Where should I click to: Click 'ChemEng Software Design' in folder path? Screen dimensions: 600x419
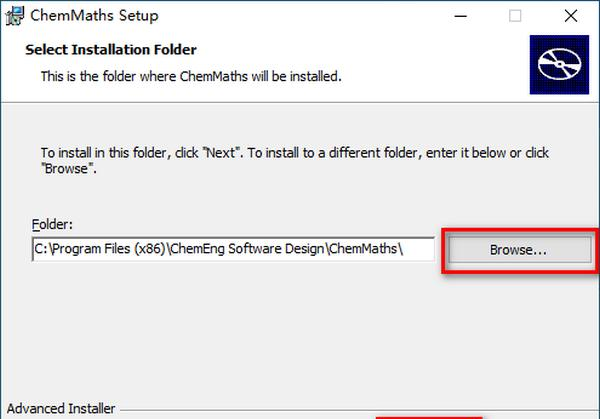(248, 249)
